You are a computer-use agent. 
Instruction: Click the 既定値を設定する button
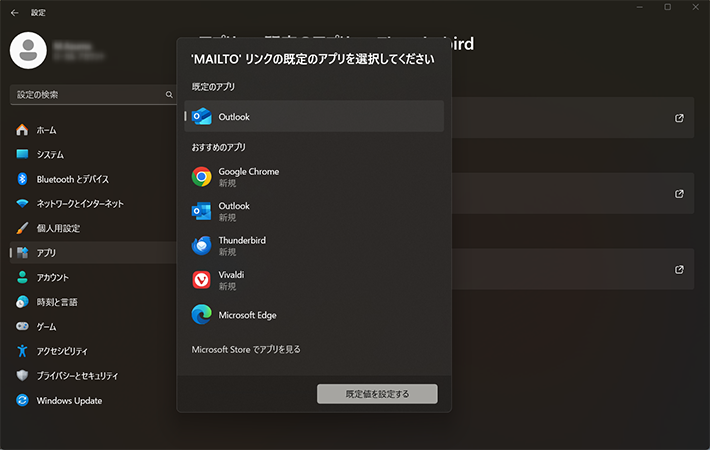click(377, 394)
